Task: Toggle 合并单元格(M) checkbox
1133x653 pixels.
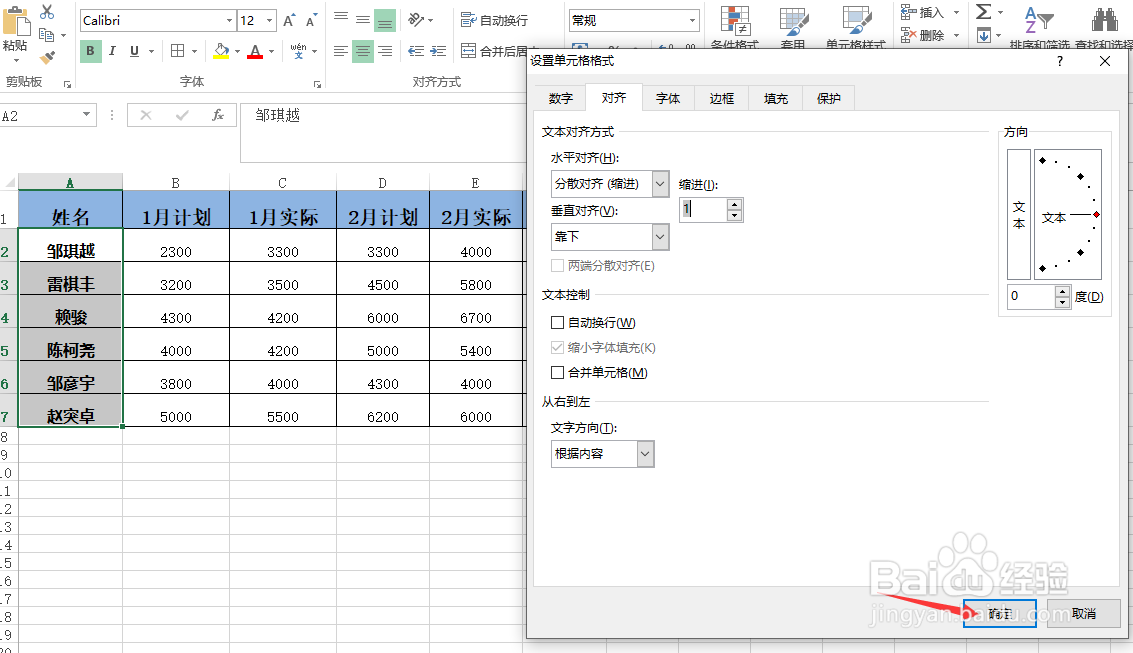Action: (557, 373)
